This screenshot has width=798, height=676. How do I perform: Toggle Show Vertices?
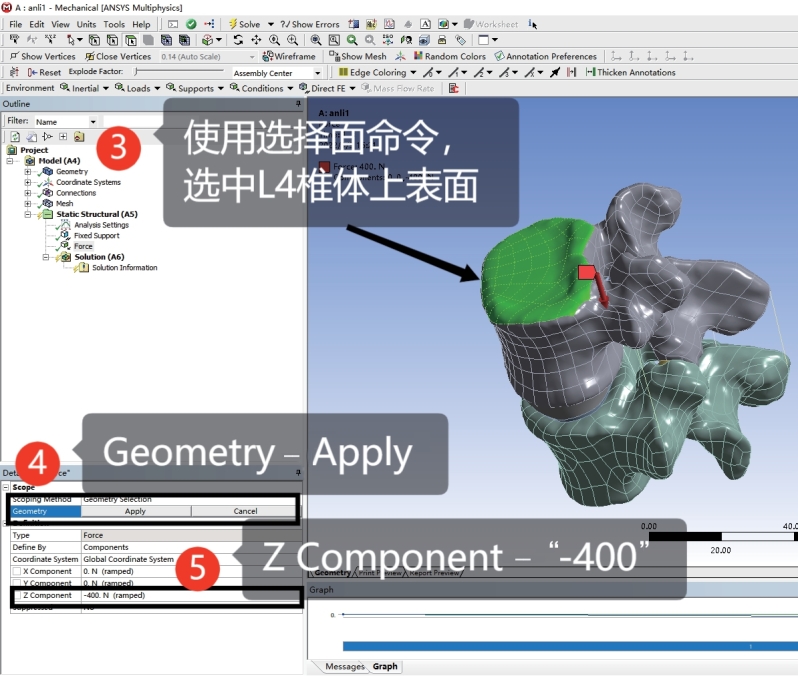(x=43, y=56)
